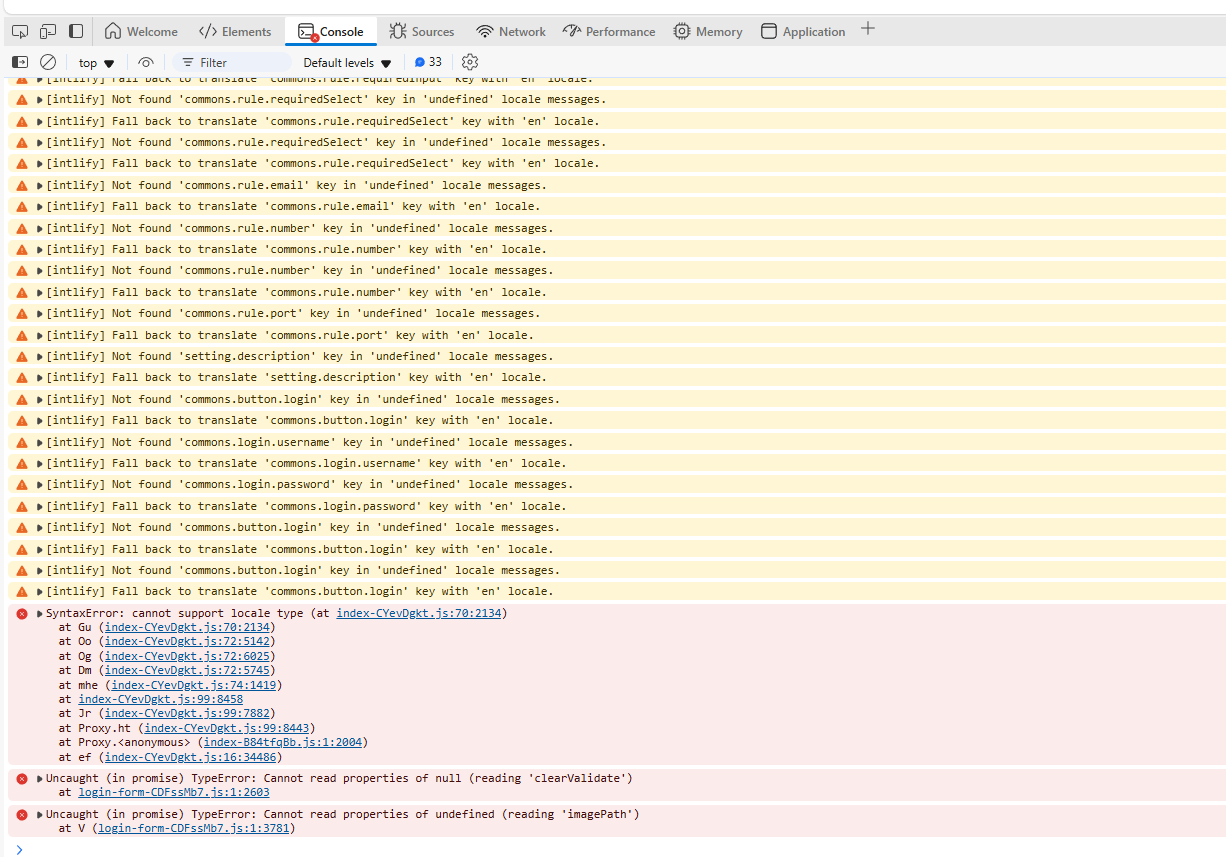The image size is (1226, 857).
Task: Open the Memory tab
Action: [708, 31]
